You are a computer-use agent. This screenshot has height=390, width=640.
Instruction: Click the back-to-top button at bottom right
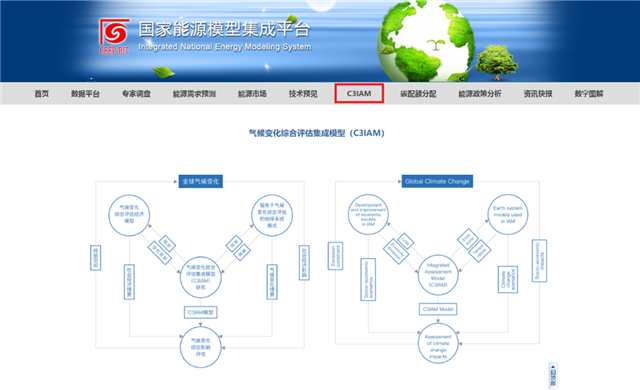(x=553, y=375)
